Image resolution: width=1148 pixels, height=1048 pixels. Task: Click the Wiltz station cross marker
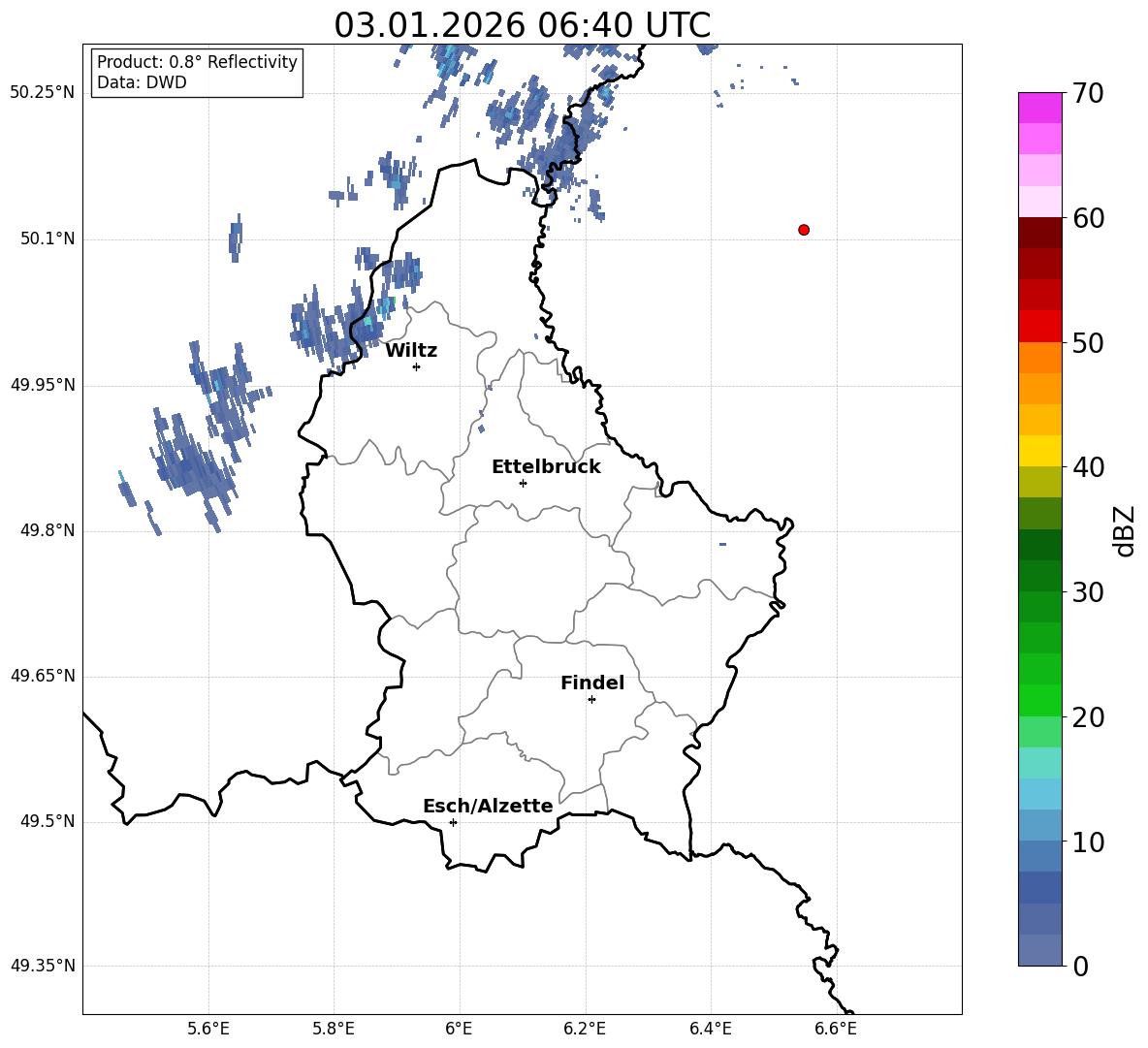pos(417,366)
